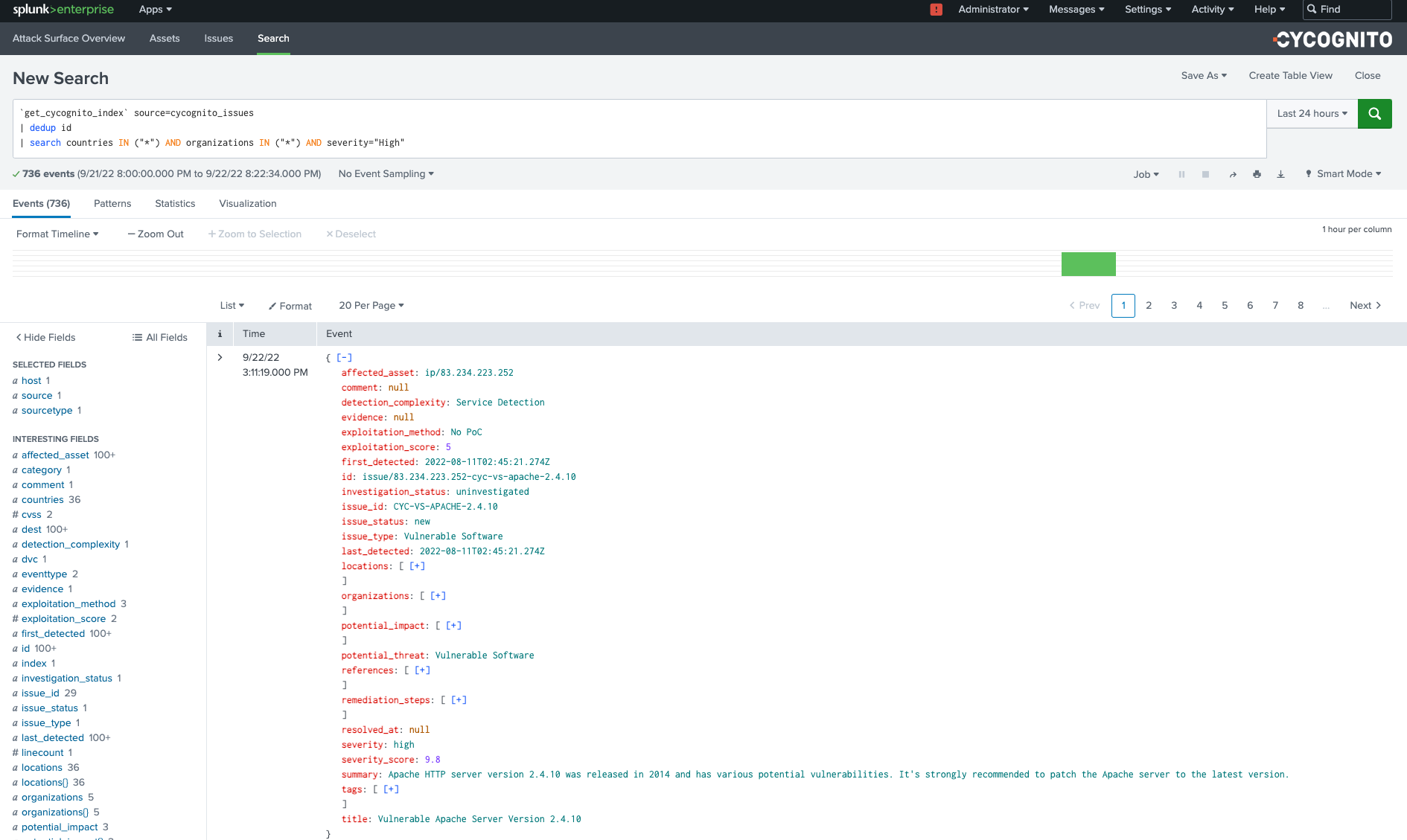Click Hide Fields
1407x840 pixels.
[x=45, y=338]
